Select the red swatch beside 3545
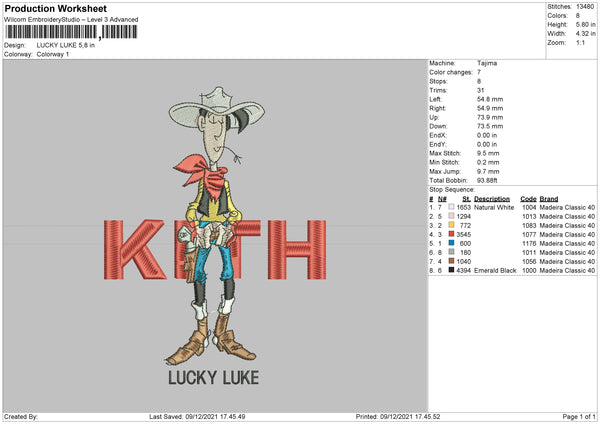The image size is (600, 424). [451, 234]
